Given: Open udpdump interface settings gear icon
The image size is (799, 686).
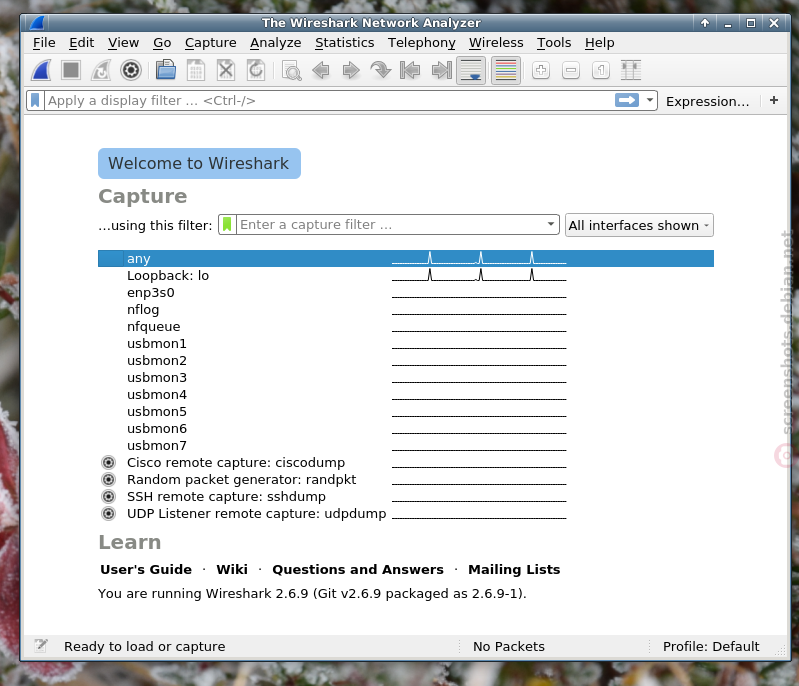Looking at the screenshot, I should click(x=109, y=513).
